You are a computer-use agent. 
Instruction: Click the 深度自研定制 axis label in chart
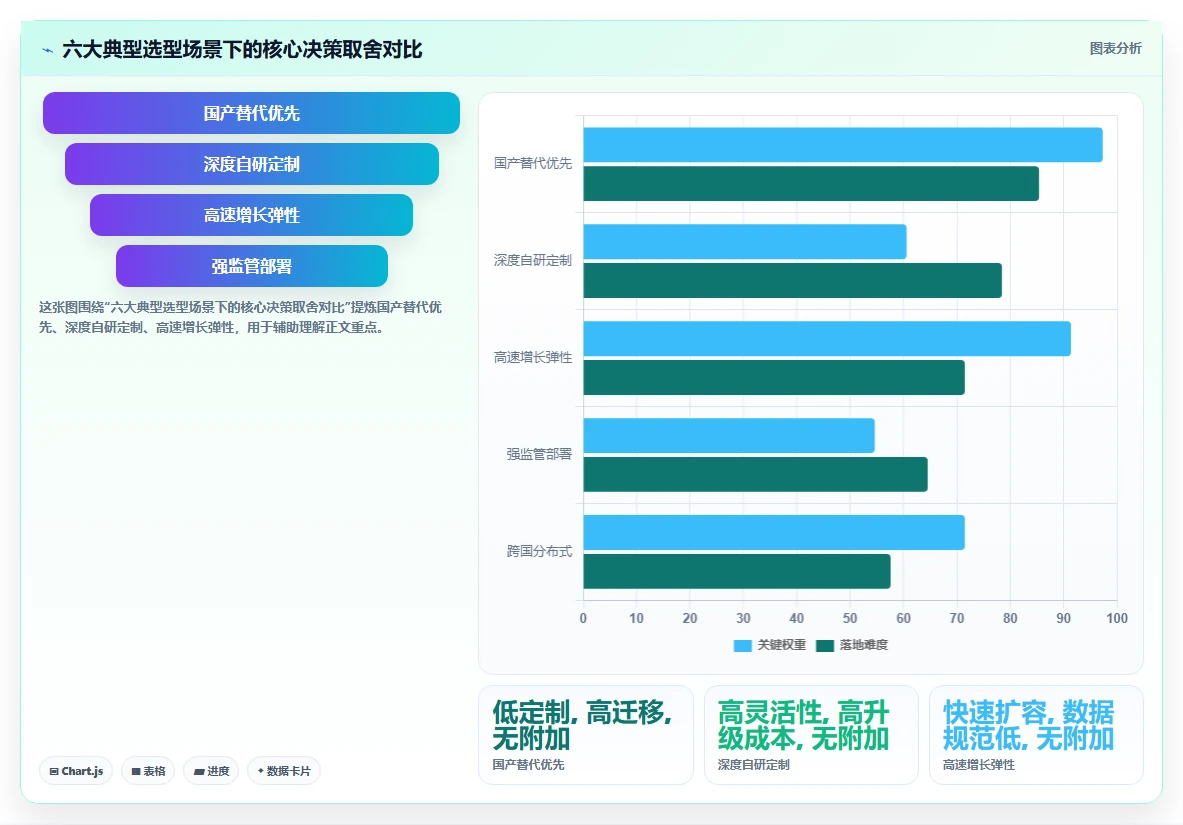click(x=533, y=260)
